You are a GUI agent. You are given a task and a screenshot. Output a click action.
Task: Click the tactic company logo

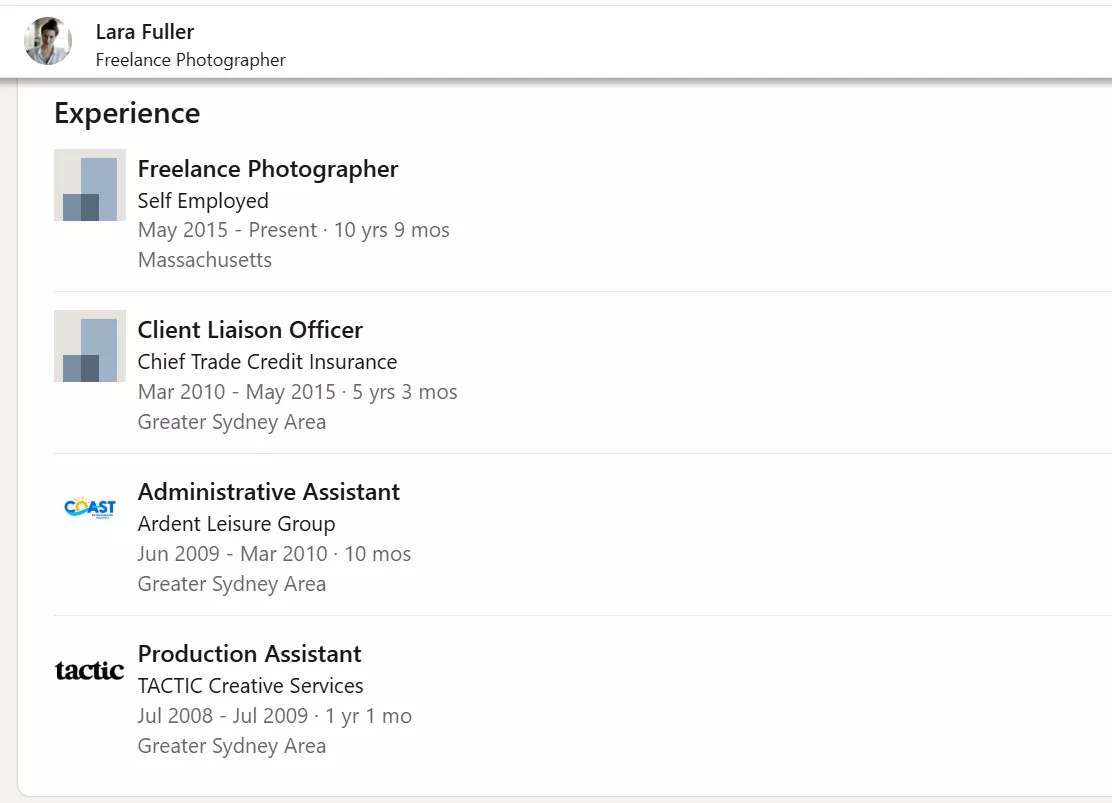coord(90,670)
